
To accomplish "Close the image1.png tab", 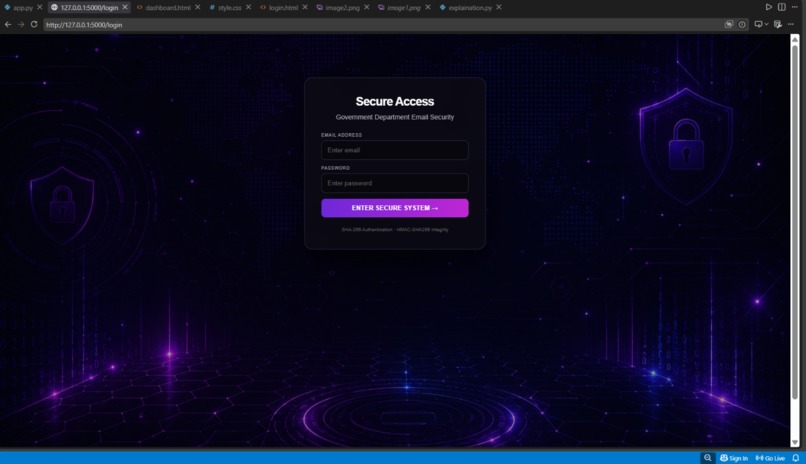I will coord(428,7).
